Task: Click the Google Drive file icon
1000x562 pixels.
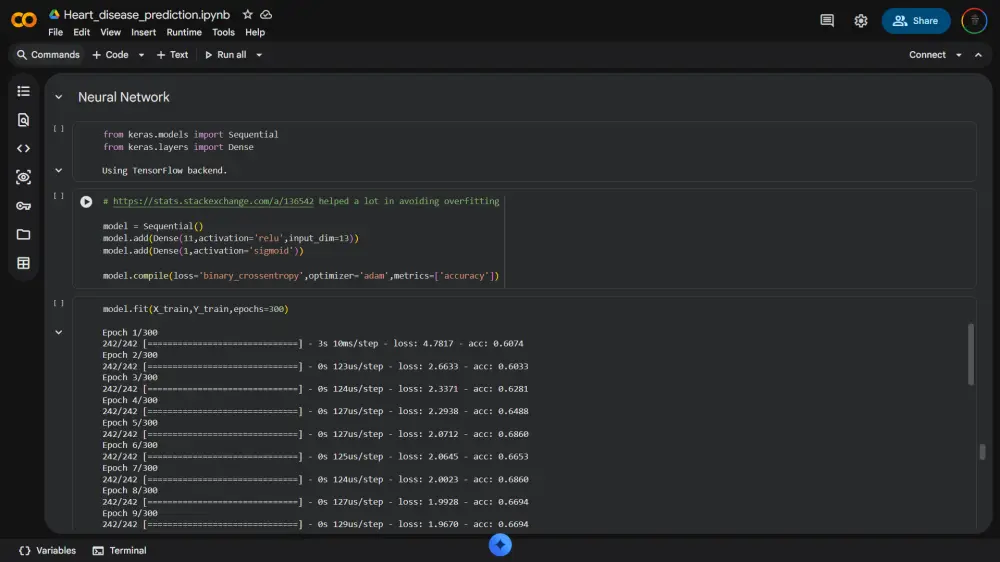Action: click(x=54, y=14)
